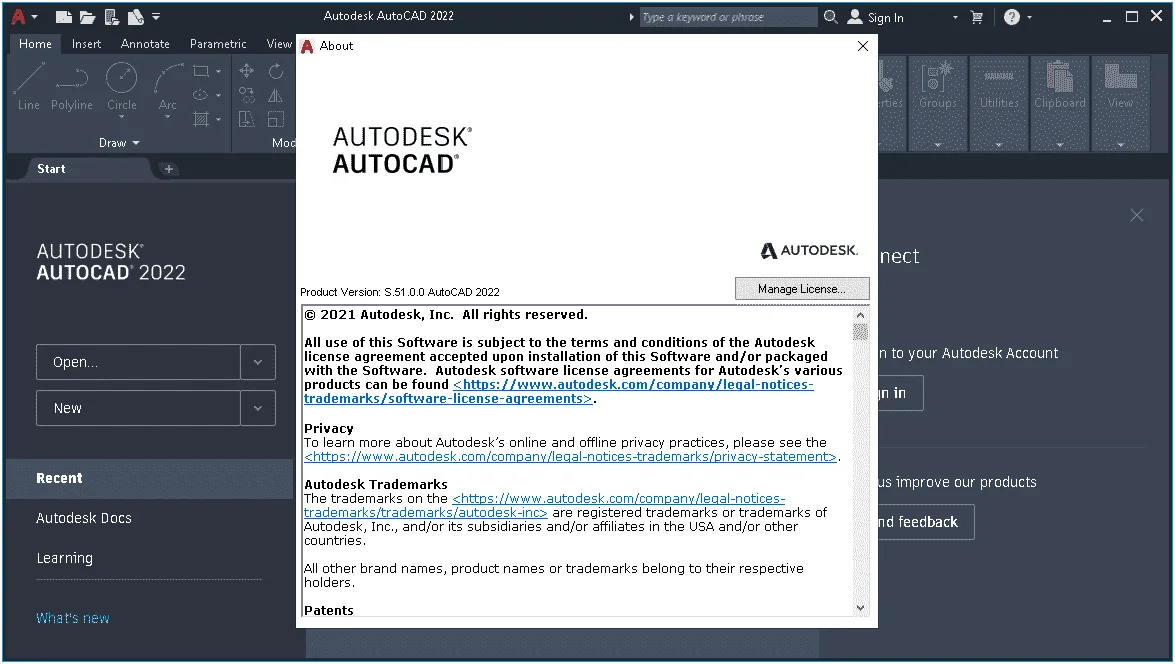Select the Ellipse tool icon
The image size is (1175, 664).
click(201, 95)
